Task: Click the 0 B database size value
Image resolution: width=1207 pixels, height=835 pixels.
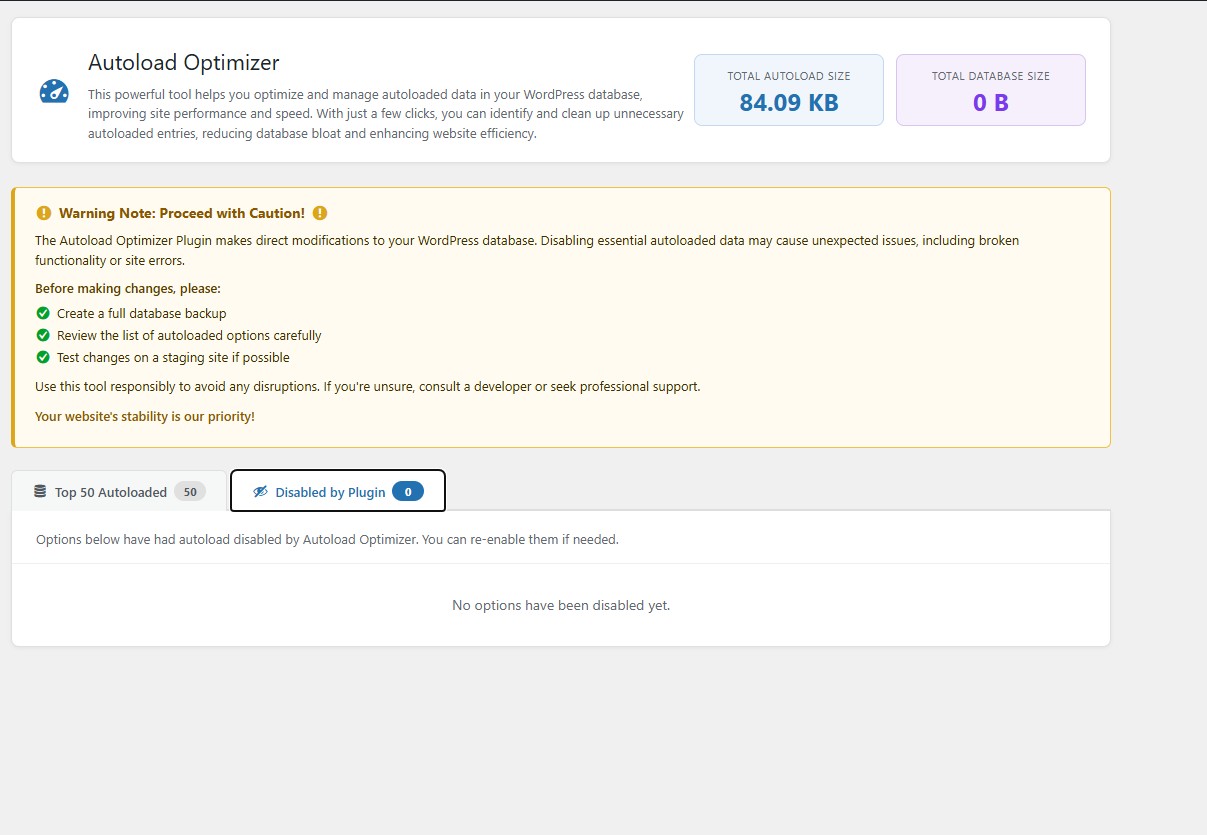Action: (x=991, y=102)
